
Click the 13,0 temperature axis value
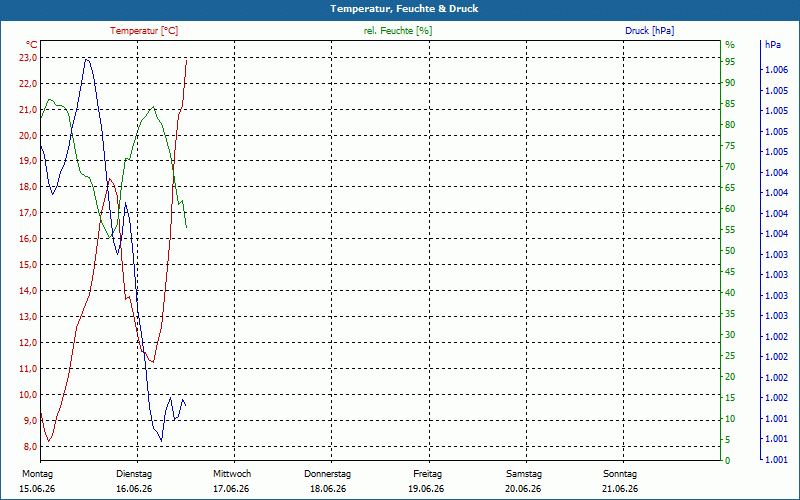[x=28, y=317]
